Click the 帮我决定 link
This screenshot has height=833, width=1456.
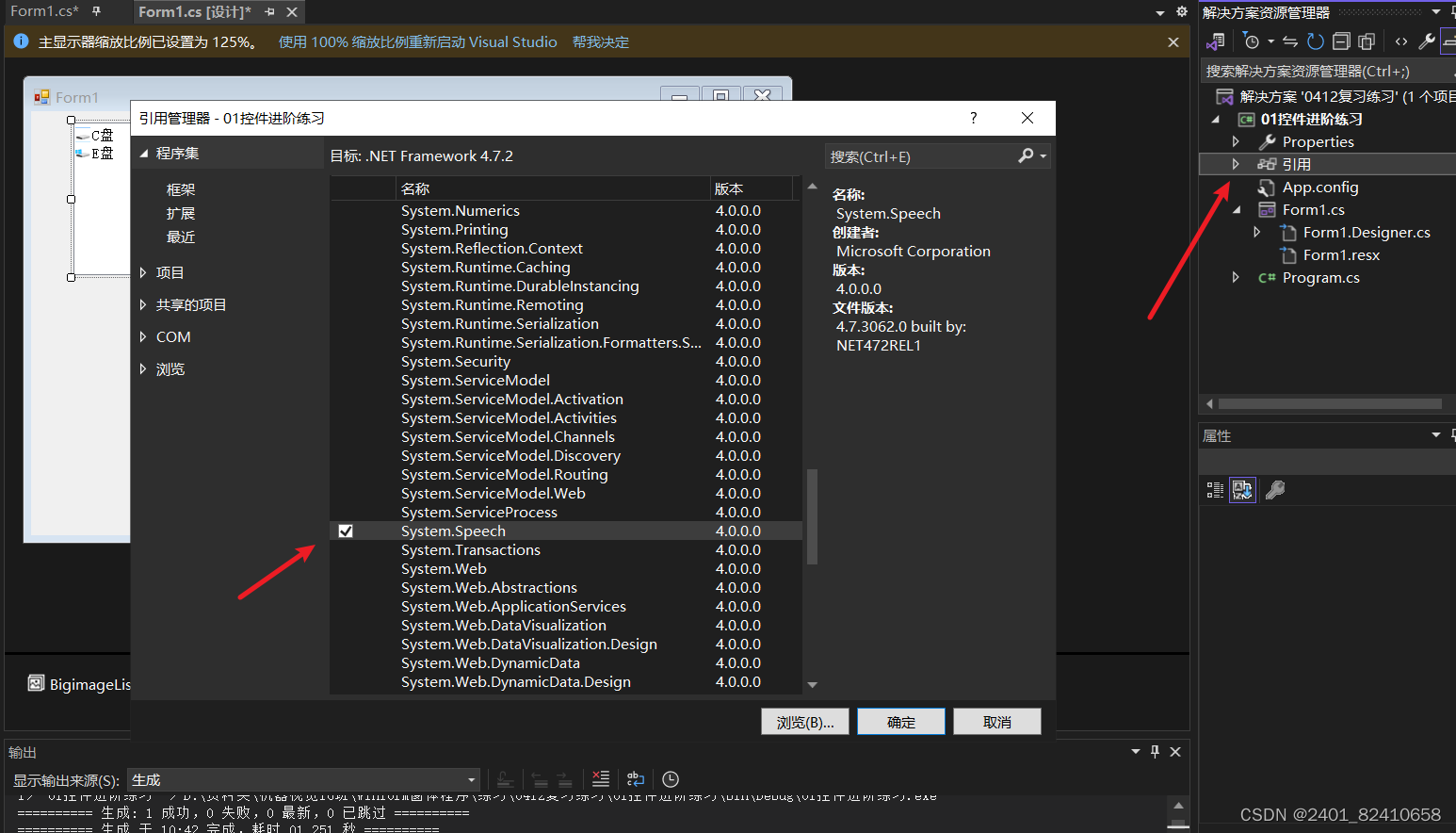click(x=601, y=42)
